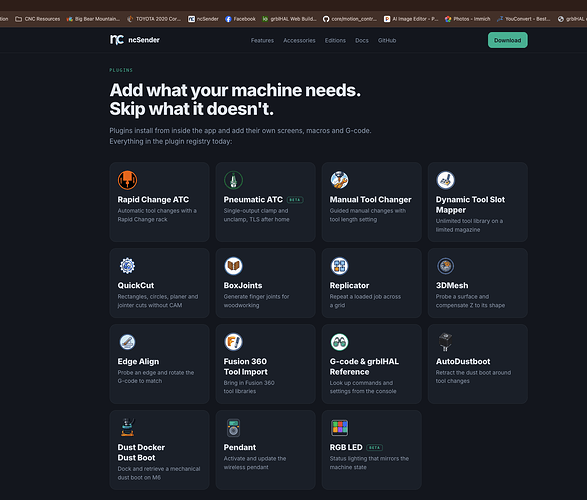587x500 pixels.
Task: Click the BoxJoints title
Action: pyautogui.click(x=243, y=285)
